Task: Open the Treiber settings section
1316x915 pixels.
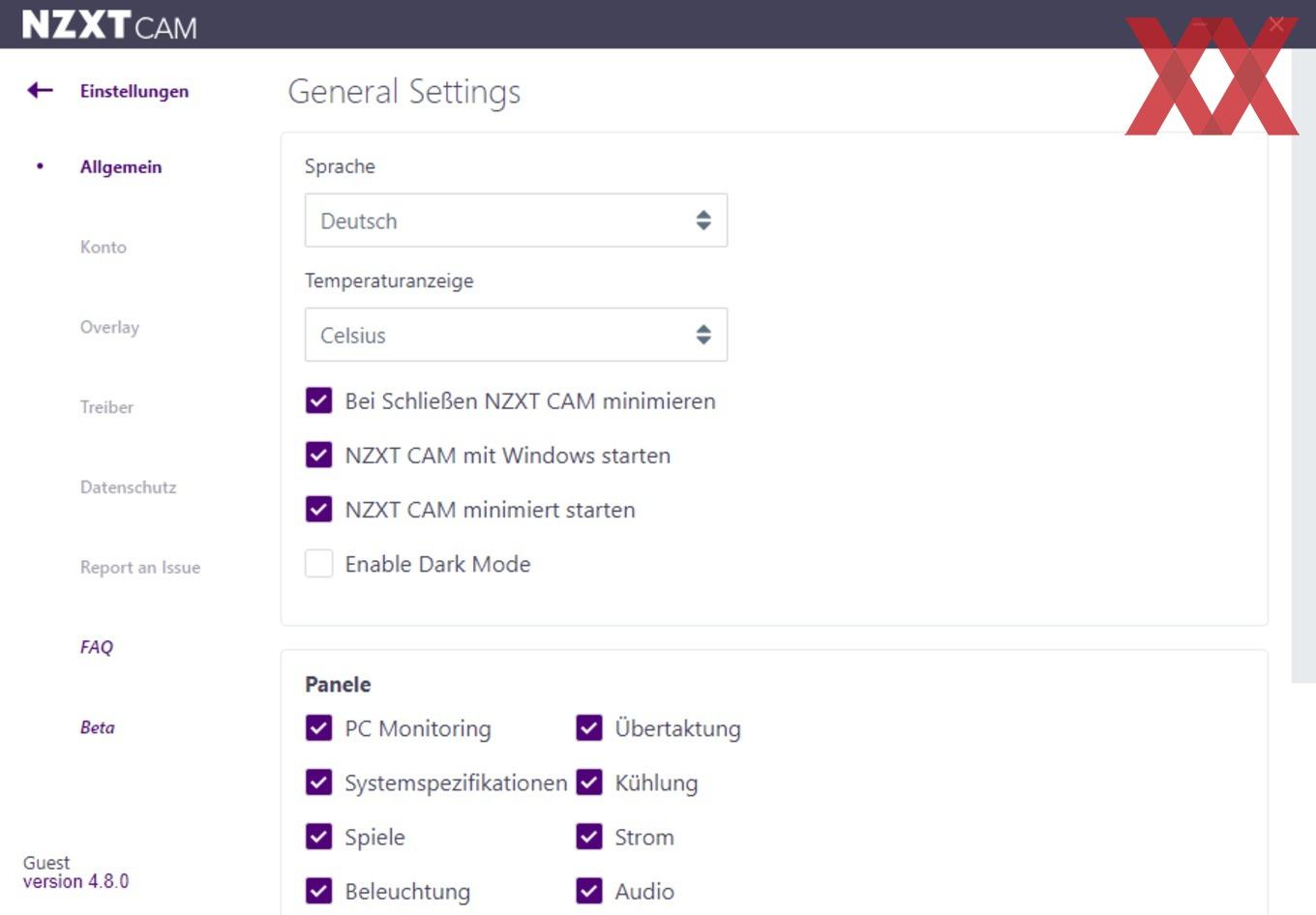Action: point(106,407)
